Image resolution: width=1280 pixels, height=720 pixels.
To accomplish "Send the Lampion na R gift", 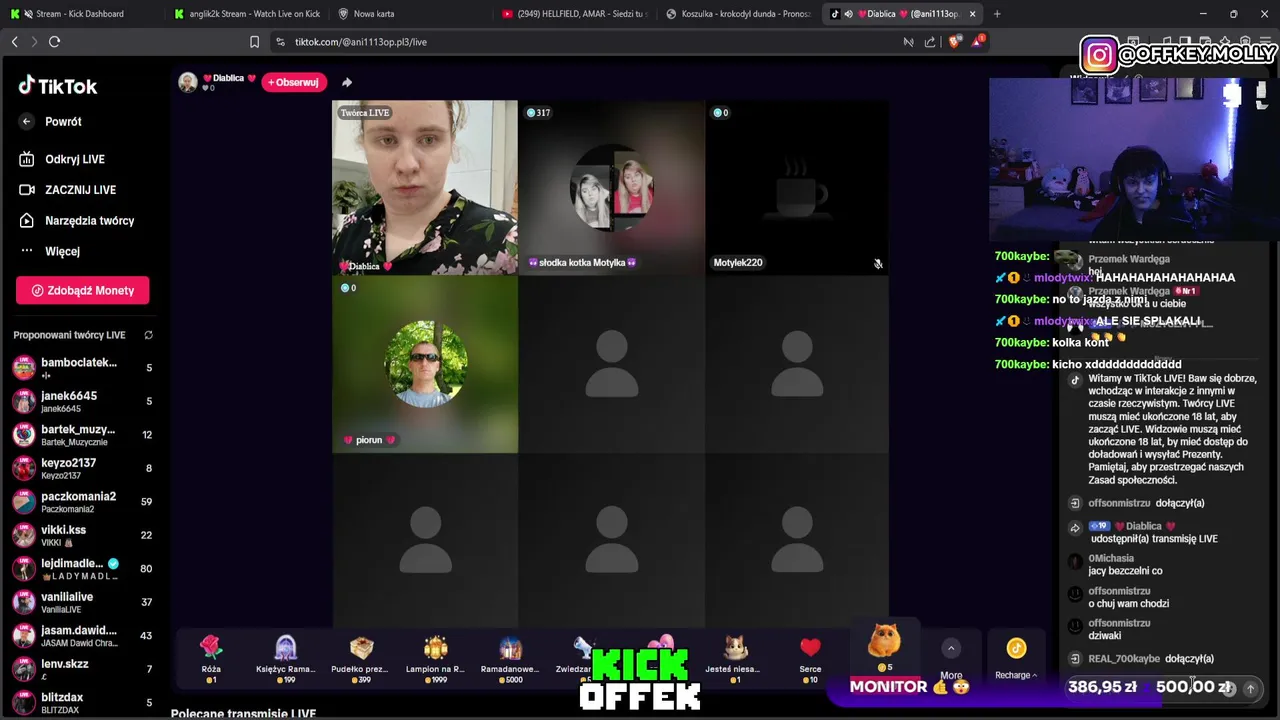I will click(x=435, y=658).
